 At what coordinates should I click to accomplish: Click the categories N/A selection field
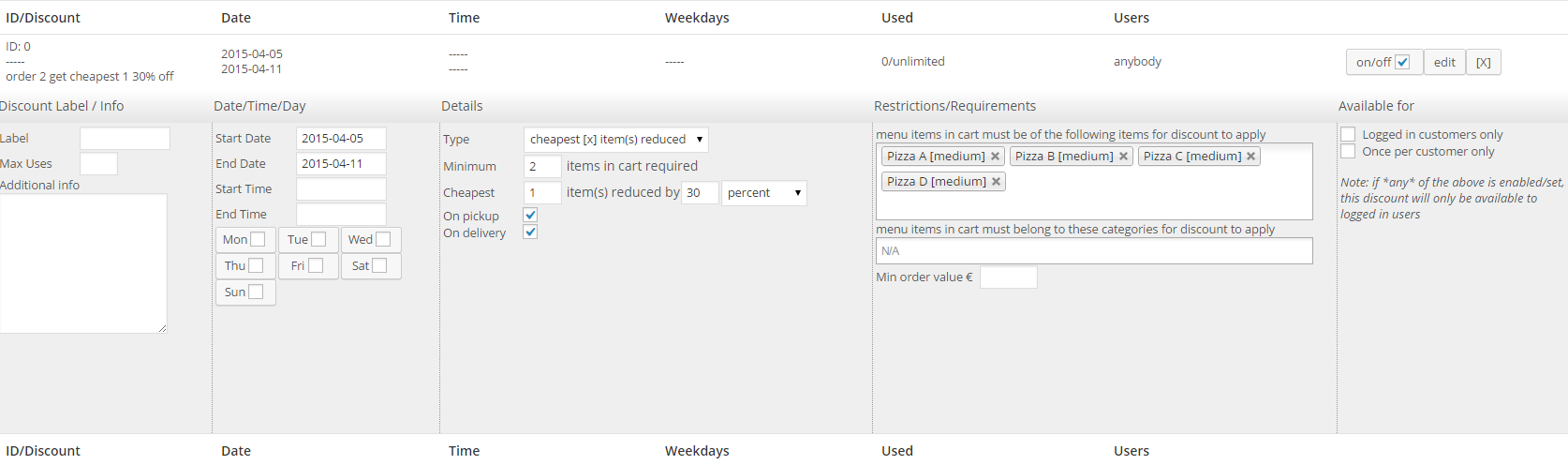[1094, 250]
